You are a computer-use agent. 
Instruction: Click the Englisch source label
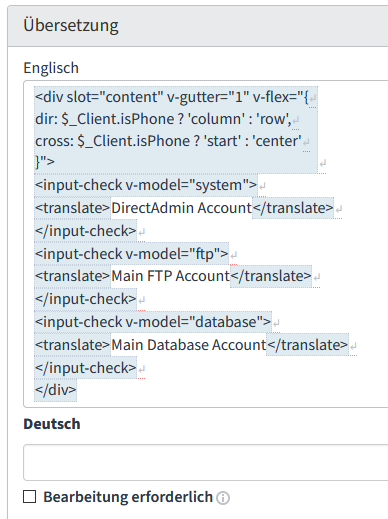pos(51,68)
